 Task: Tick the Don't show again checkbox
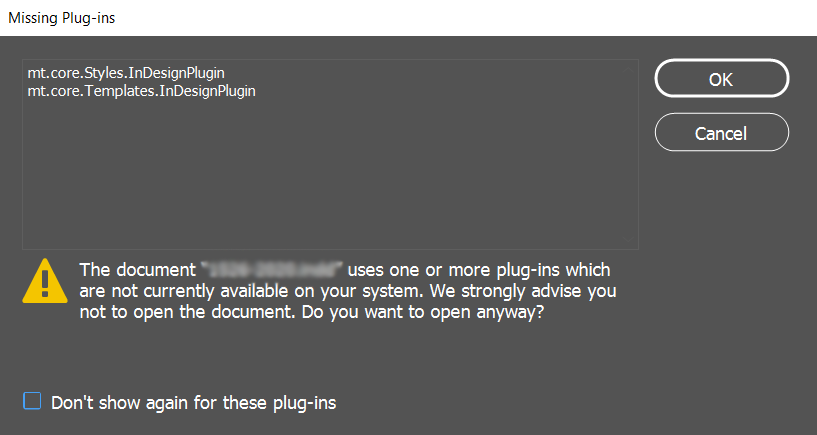pyautogui.click(x=32, y=401)
